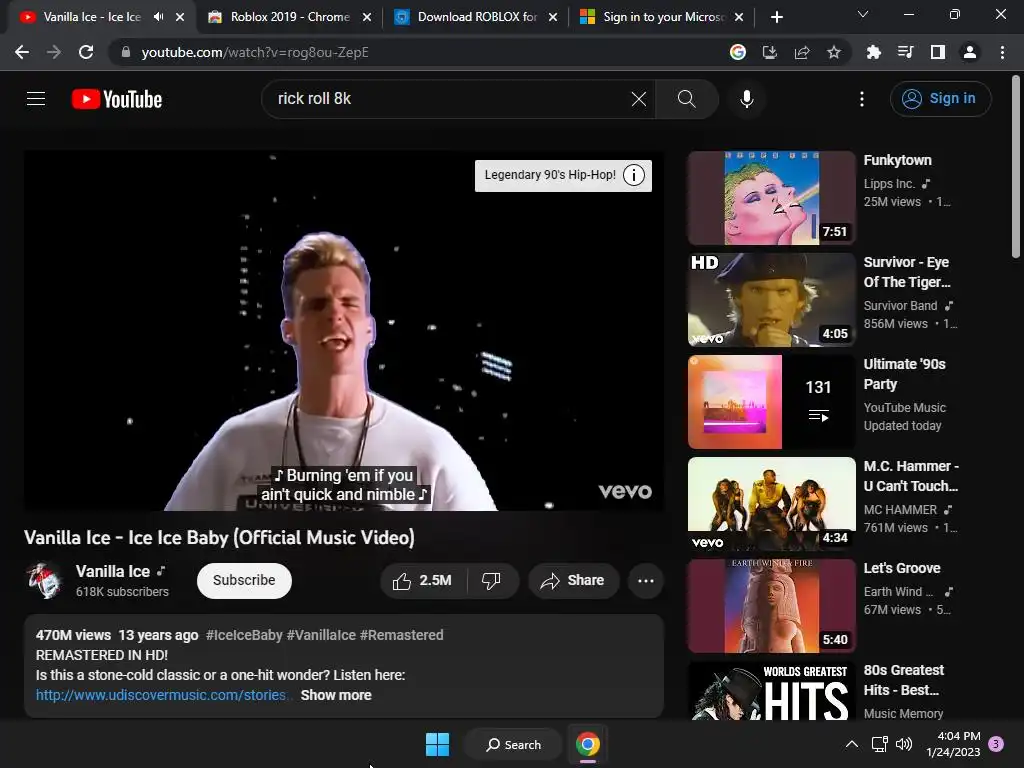Click the install app download icon
This screenshot has width=1024, height=768.
(x=770, y=52)
